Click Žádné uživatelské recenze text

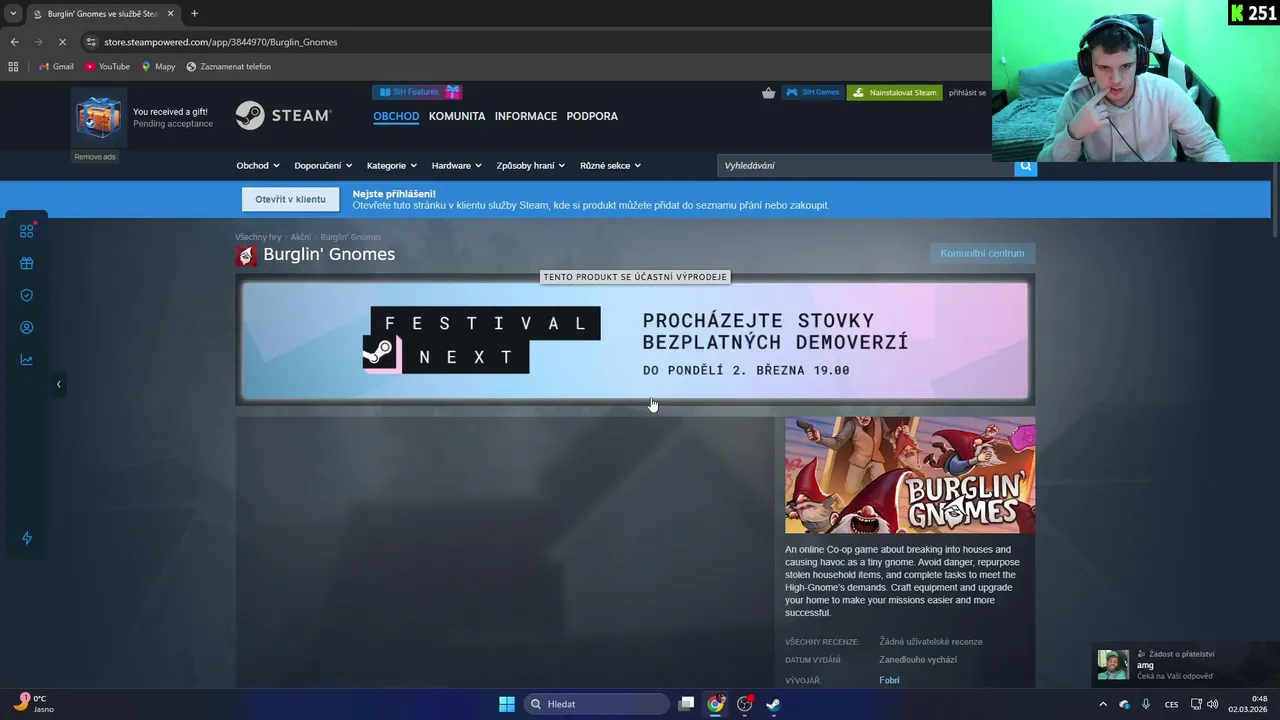tap(931, 642)
